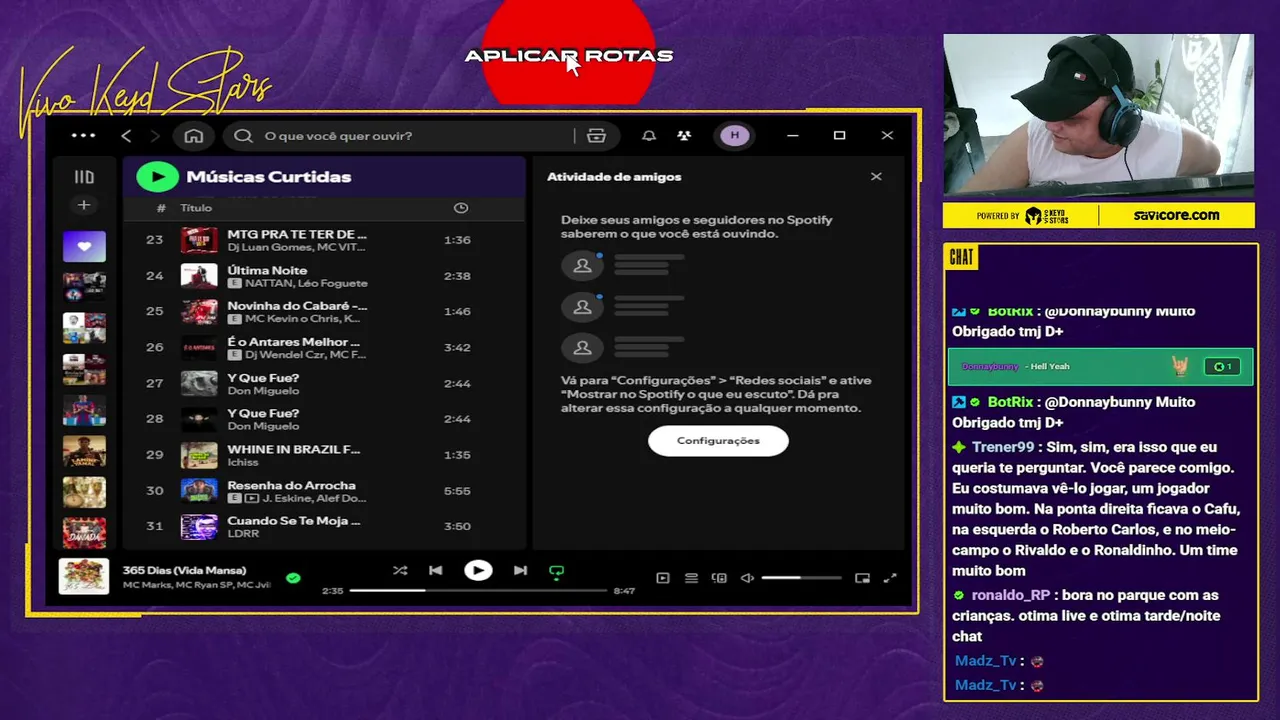Toggle the green liked checkmark

coord(293,577)
